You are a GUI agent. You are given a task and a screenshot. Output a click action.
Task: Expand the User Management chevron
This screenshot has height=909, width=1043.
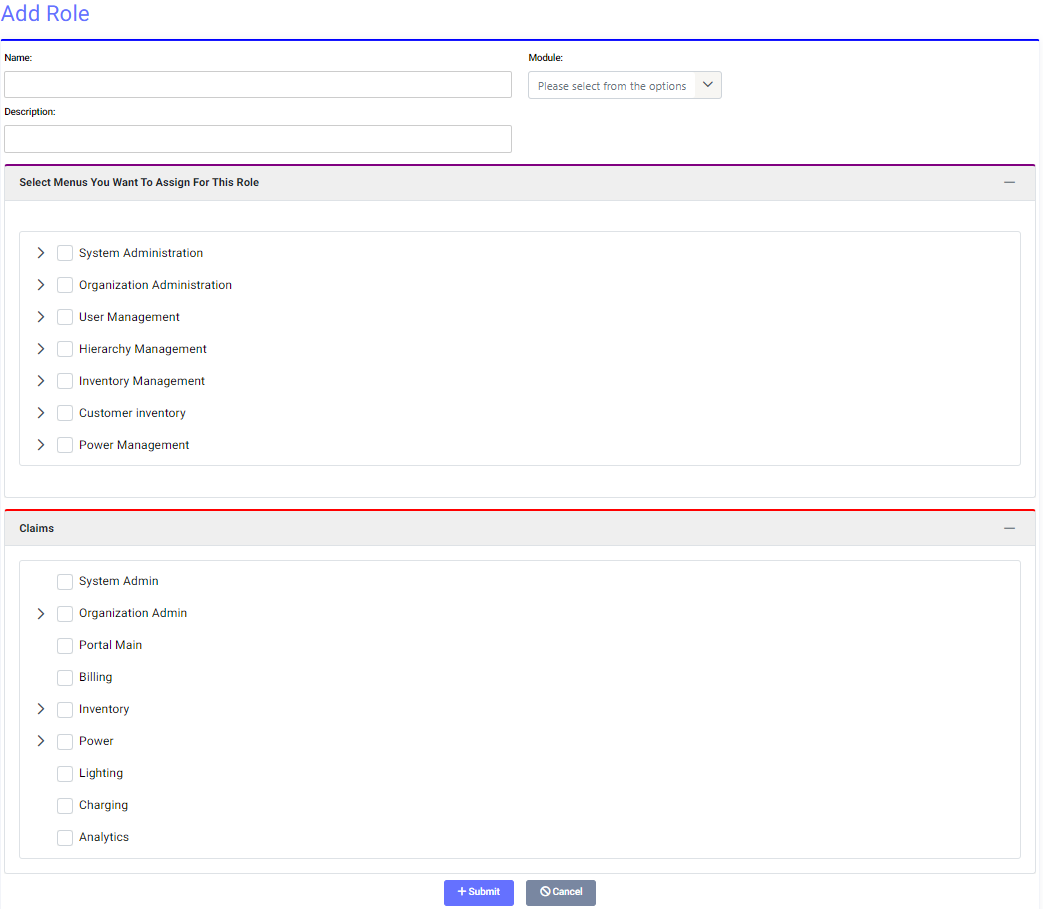pyautogui.click(x=41, y=317)
